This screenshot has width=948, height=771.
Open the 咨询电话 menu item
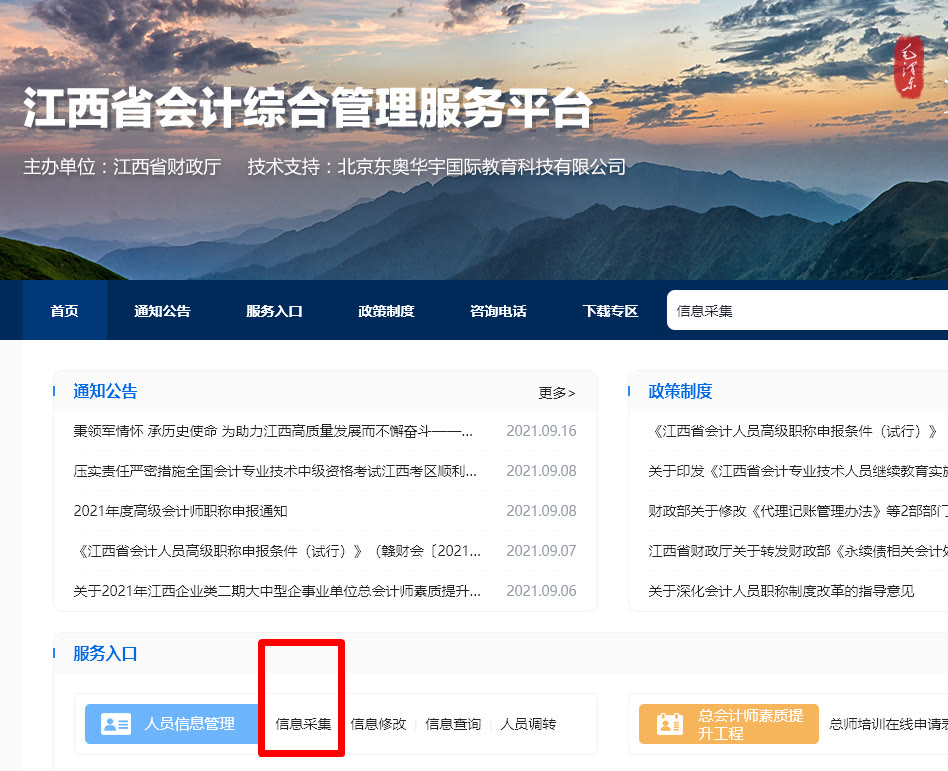coord(493,310)
